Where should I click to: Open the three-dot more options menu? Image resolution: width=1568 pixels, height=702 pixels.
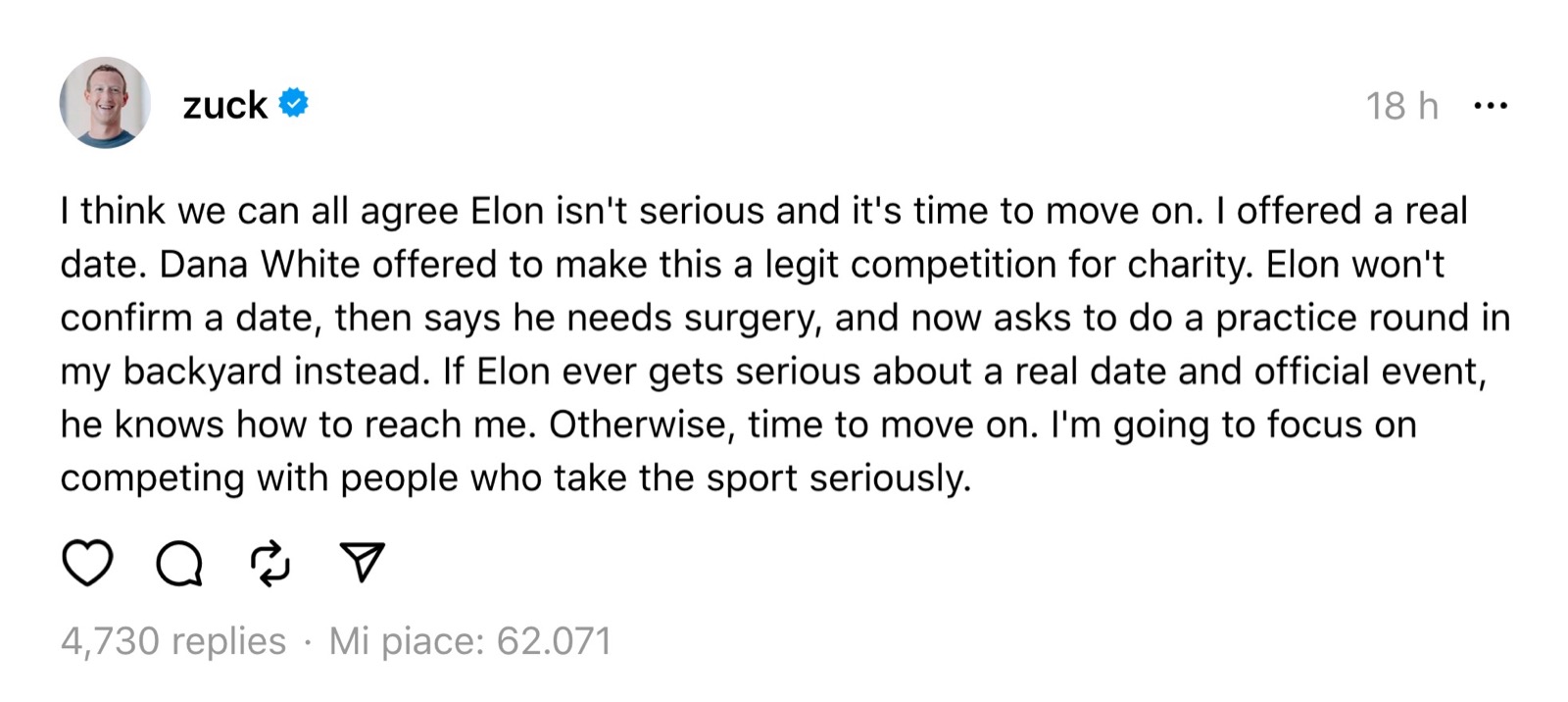click(1490, 105)
